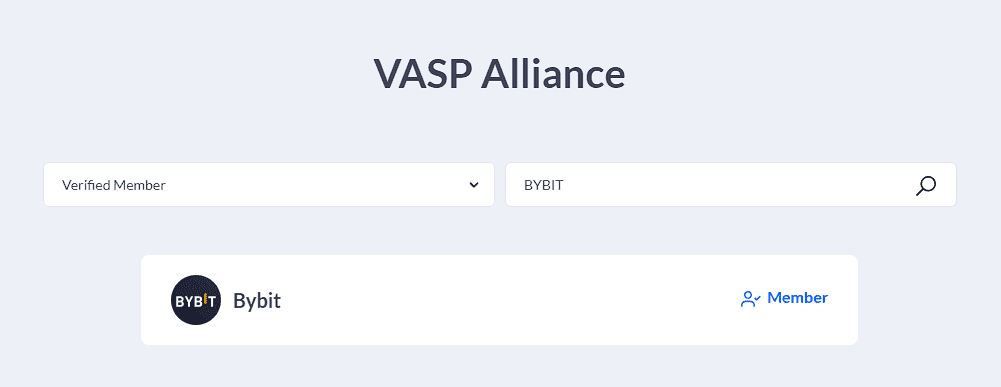
Task: Click the empty area of the search box
Action: point(734,185)
